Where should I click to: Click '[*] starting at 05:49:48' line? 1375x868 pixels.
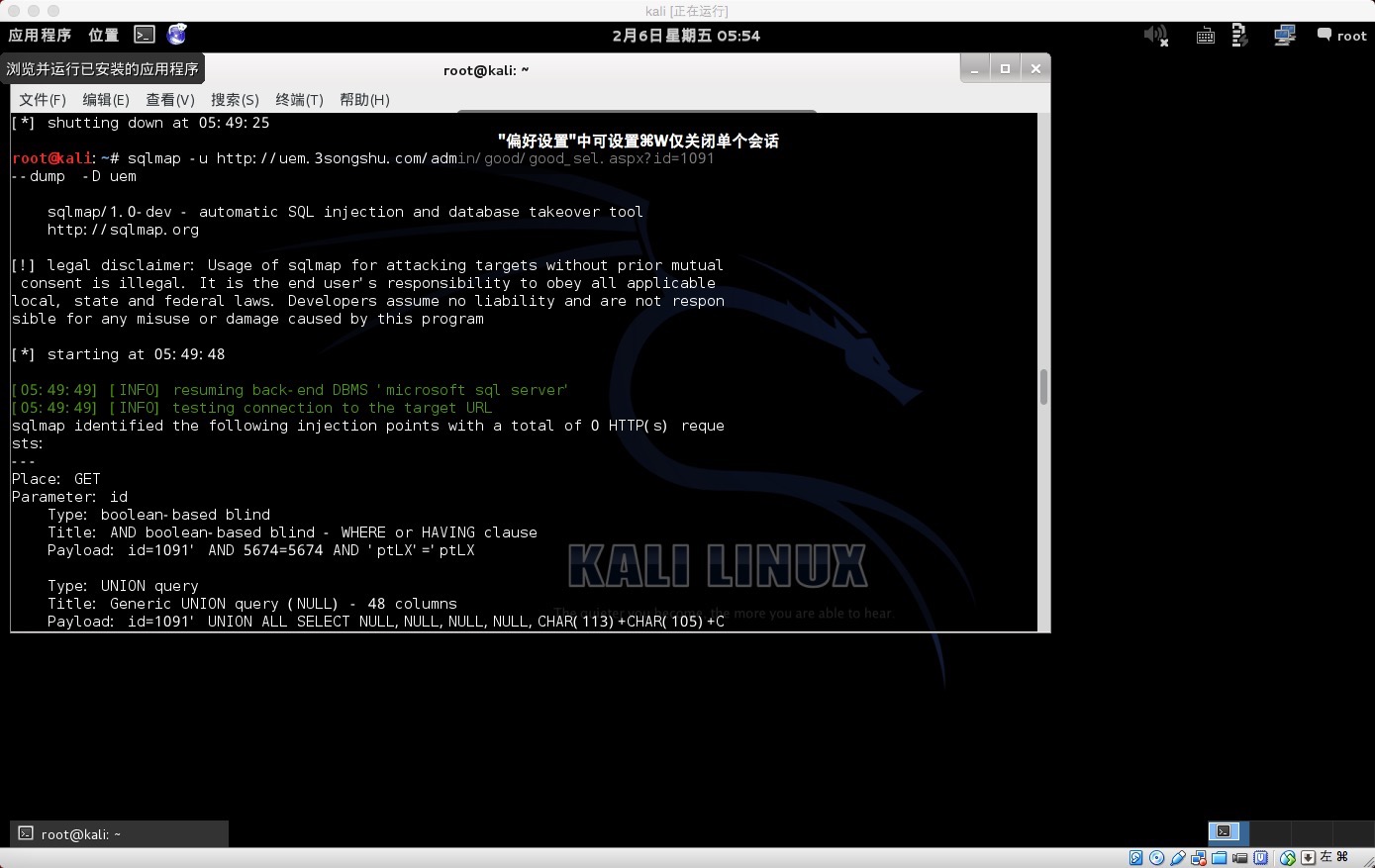(119, 354)
